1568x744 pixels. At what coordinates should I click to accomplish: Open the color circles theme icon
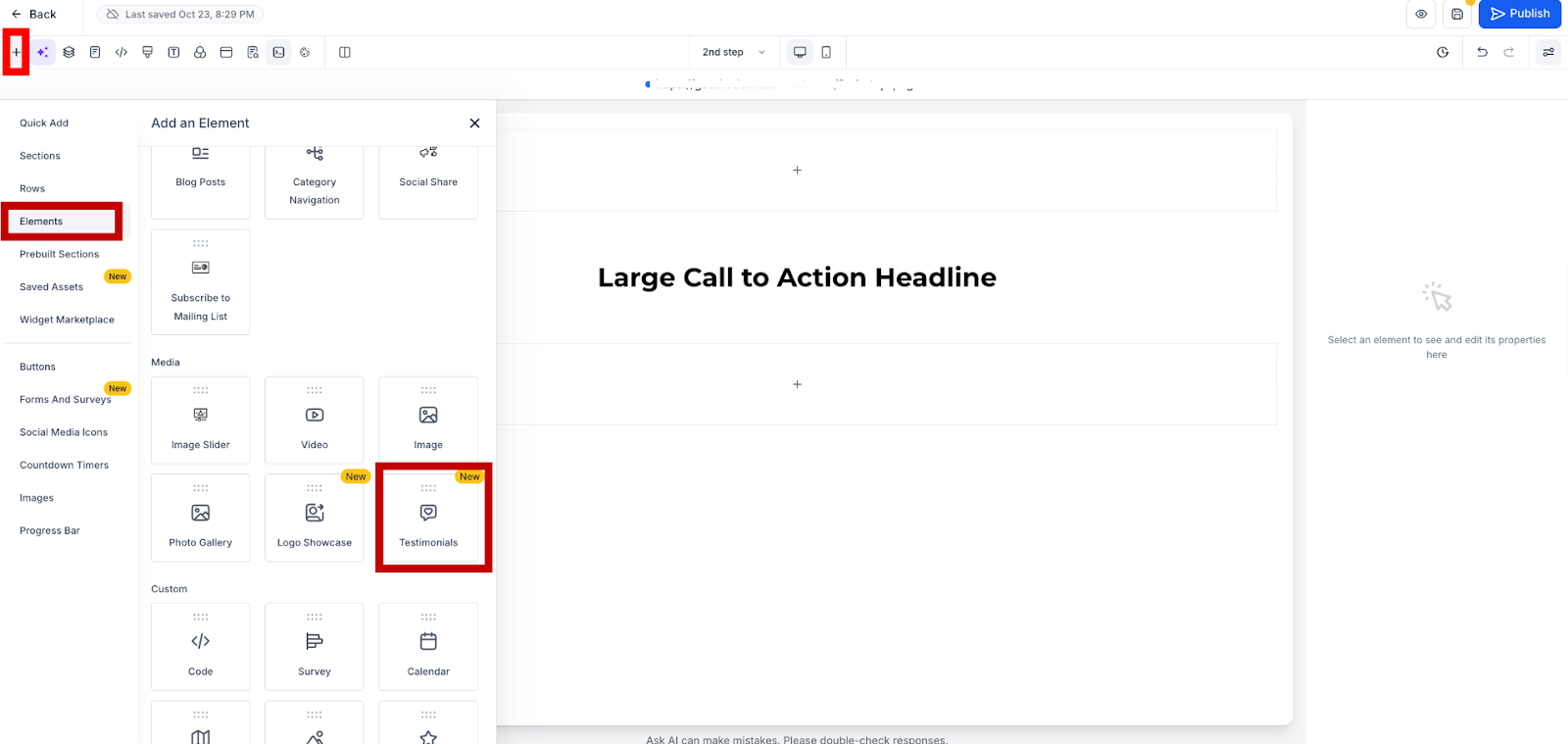[200, 52]
